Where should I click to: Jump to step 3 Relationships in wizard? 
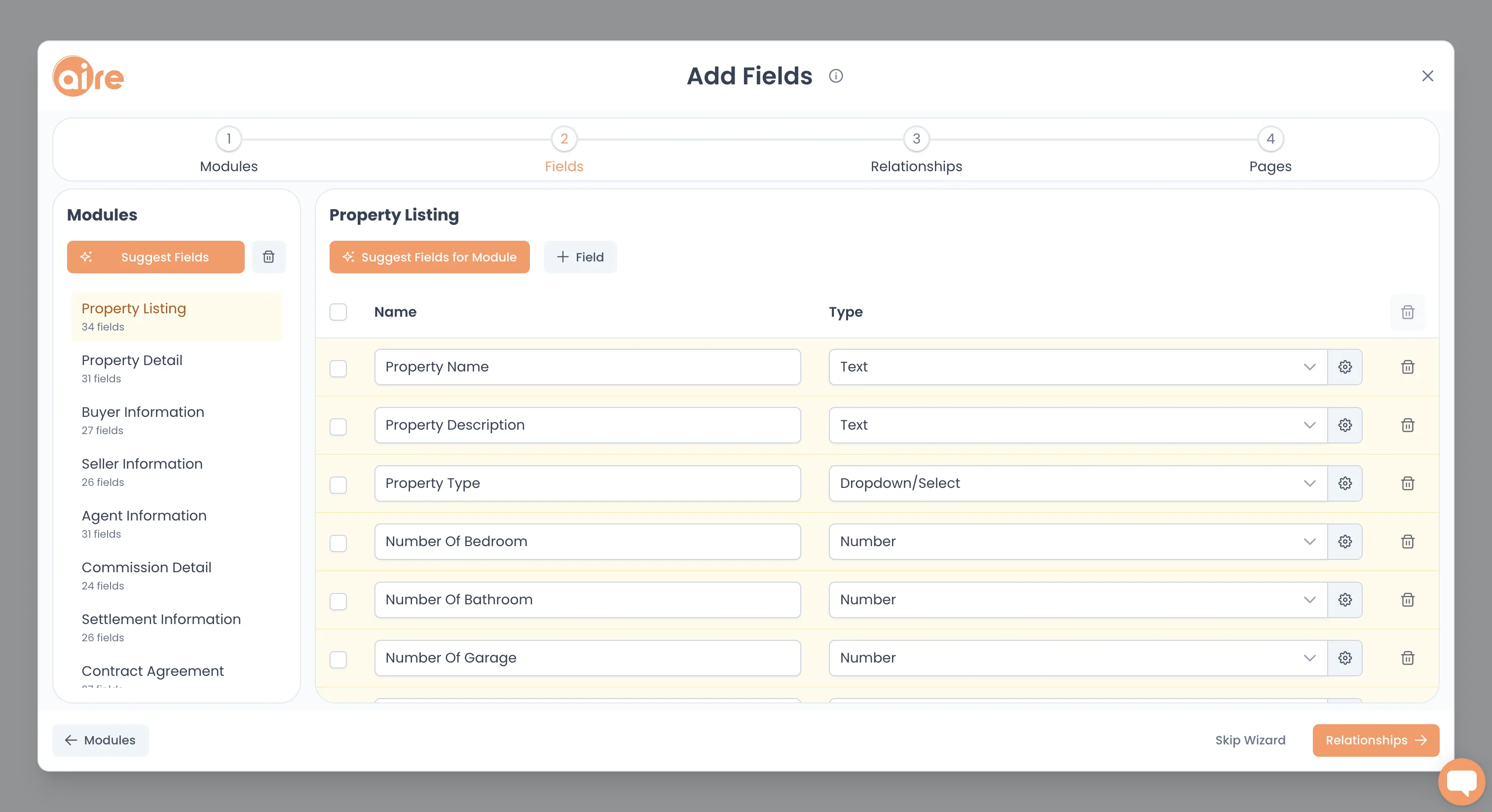tap(916, 150)
